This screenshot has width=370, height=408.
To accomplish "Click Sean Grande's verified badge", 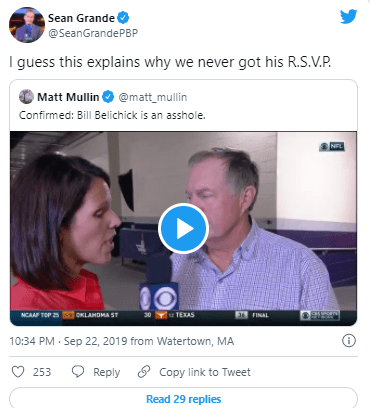I will click(123, 18).
